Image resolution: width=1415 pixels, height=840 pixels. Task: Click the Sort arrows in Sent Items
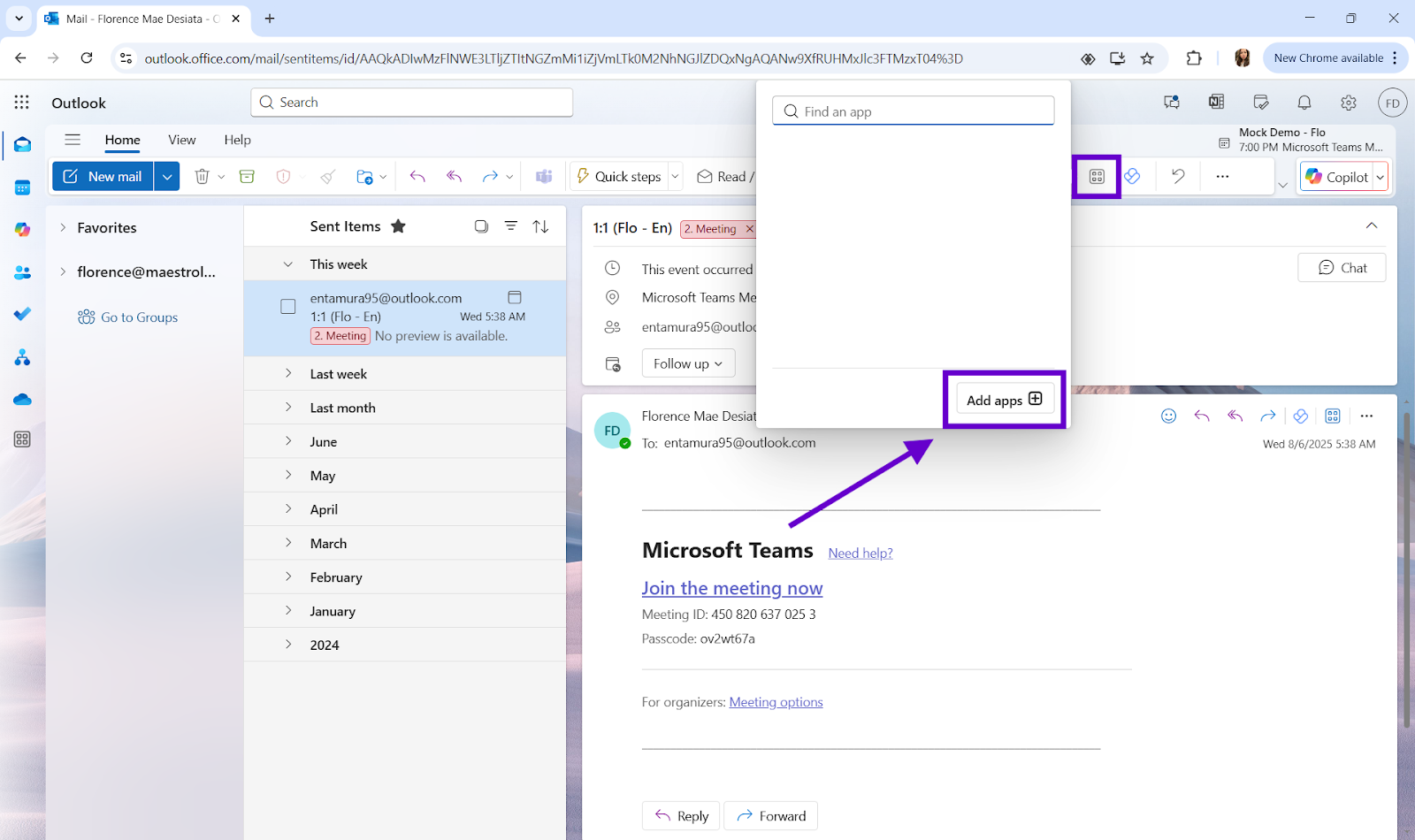pyautogui.click(x=540, y=226)
